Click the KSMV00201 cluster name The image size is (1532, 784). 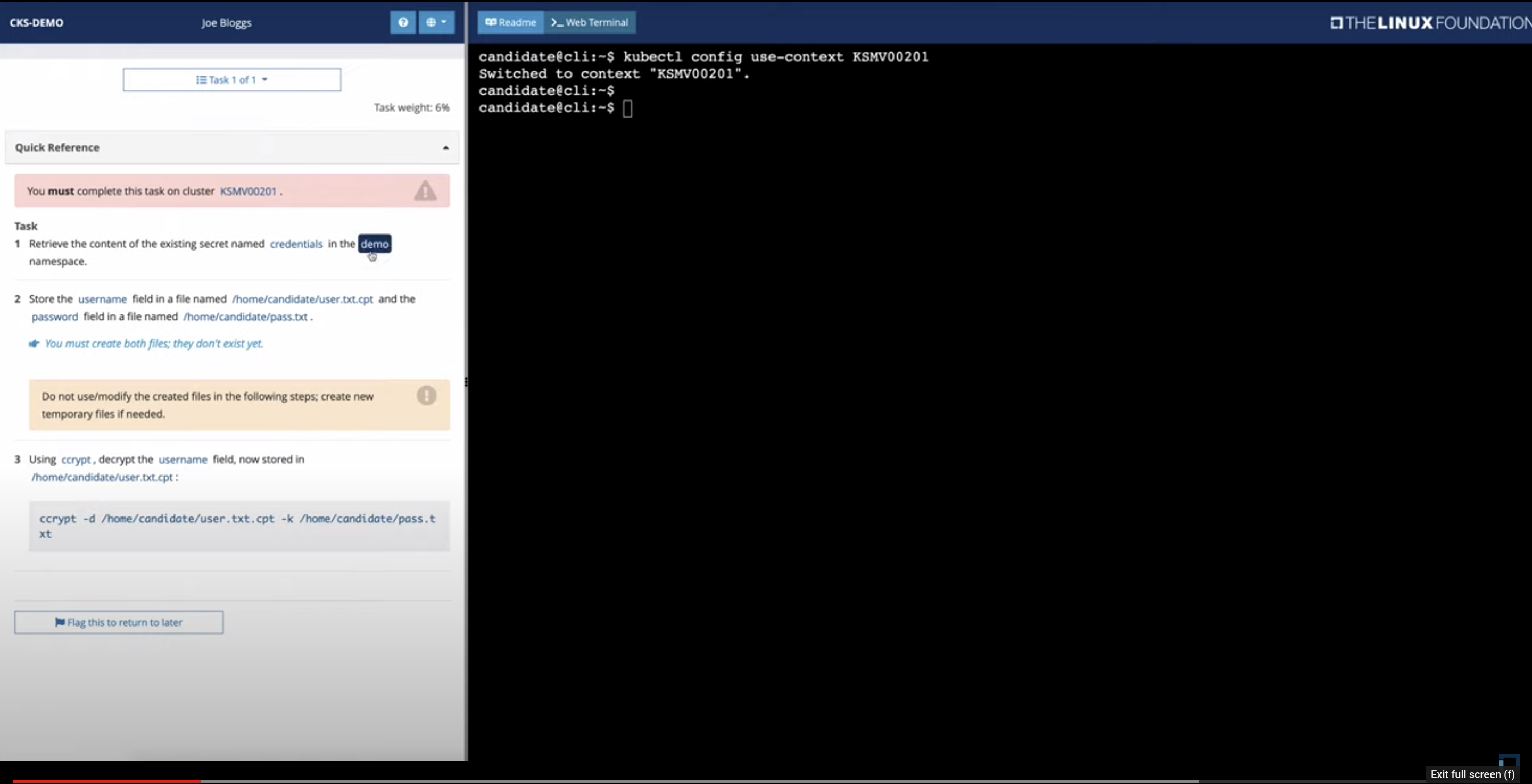[x=248, y=191]
